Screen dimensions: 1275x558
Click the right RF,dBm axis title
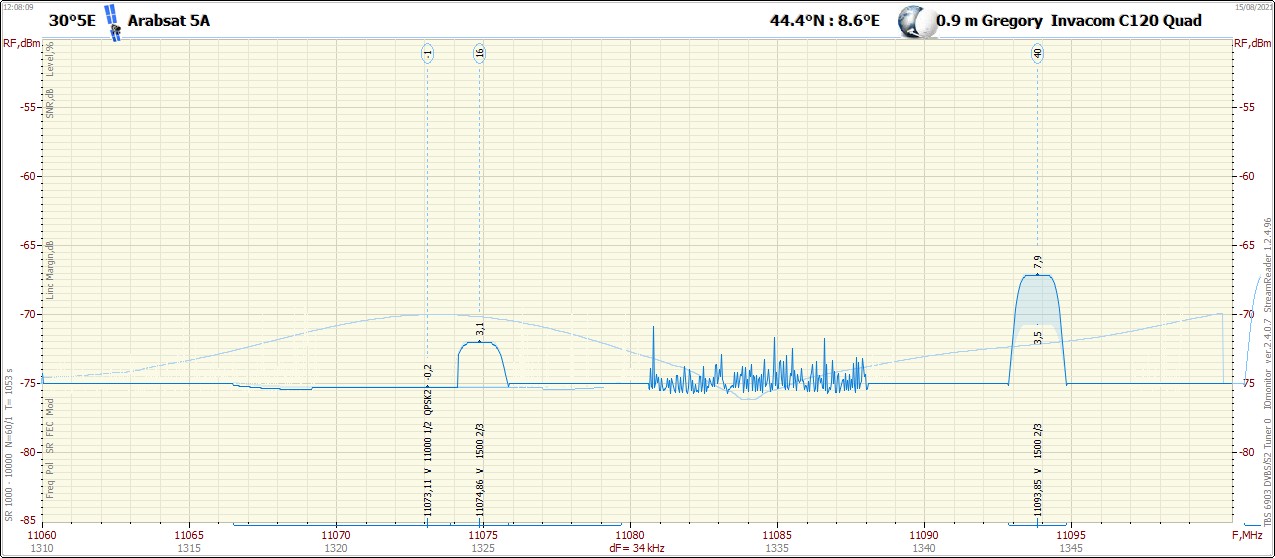click(1253, 42)
